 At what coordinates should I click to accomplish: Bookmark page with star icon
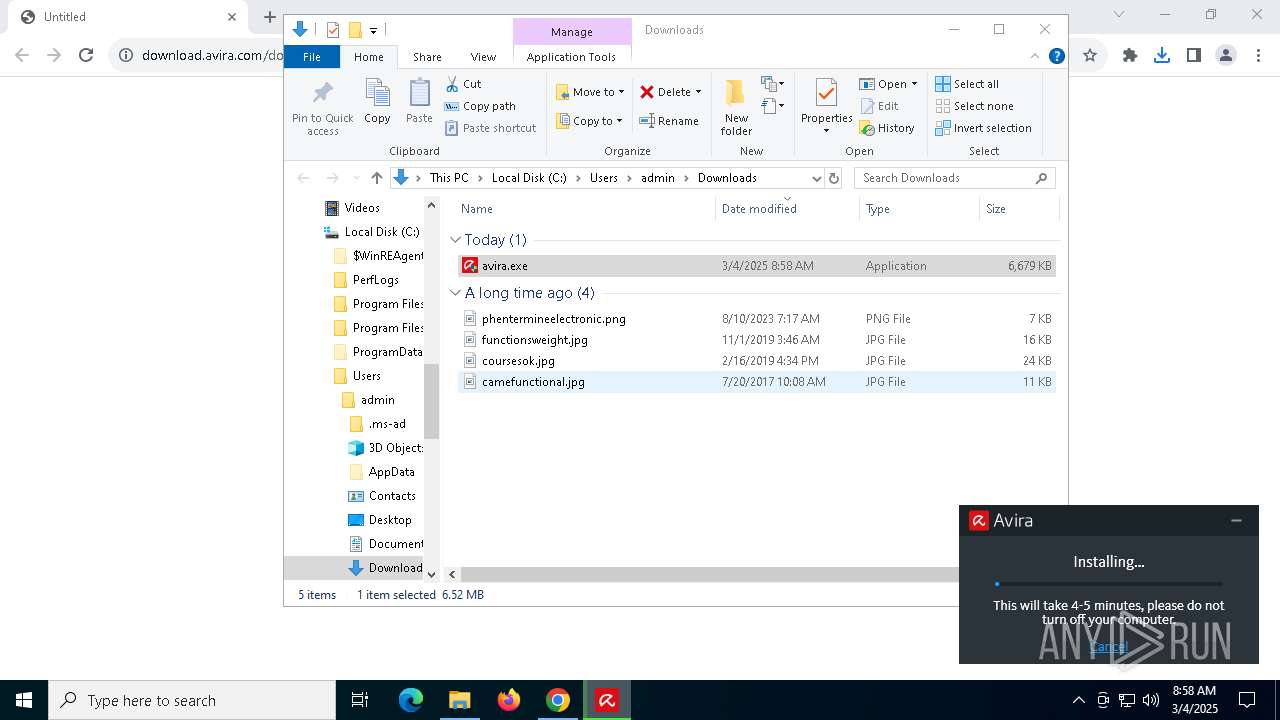(1090, 55)
